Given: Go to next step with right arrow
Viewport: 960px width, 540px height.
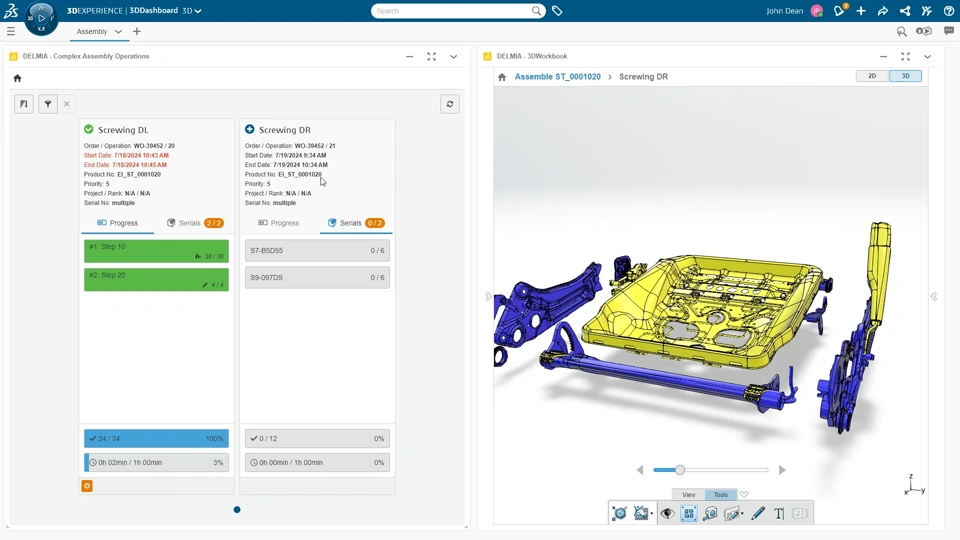Looking at the screenshot, I should [782, 470].
